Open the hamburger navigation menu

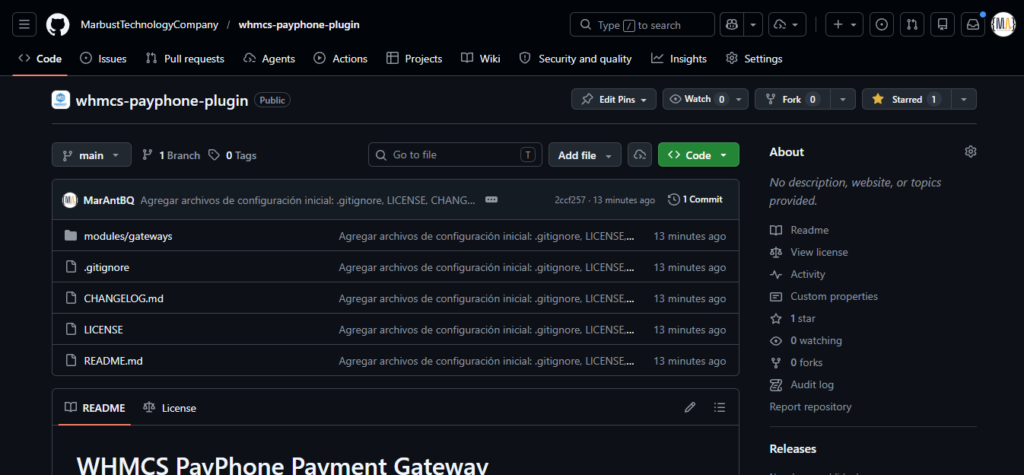pos(24,25)
